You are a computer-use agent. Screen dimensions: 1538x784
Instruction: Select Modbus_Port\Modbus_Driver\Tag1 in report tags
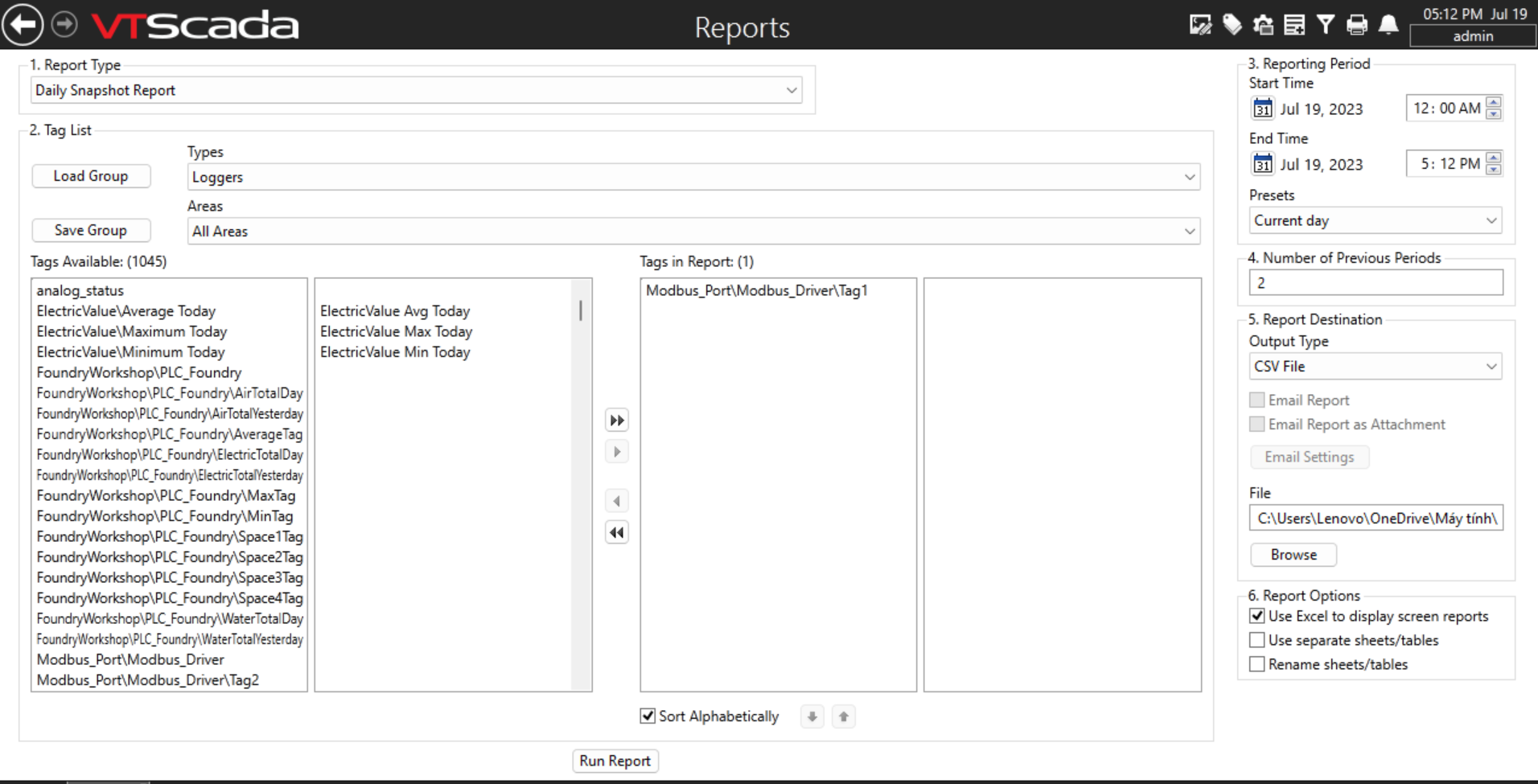coord(756,291)
